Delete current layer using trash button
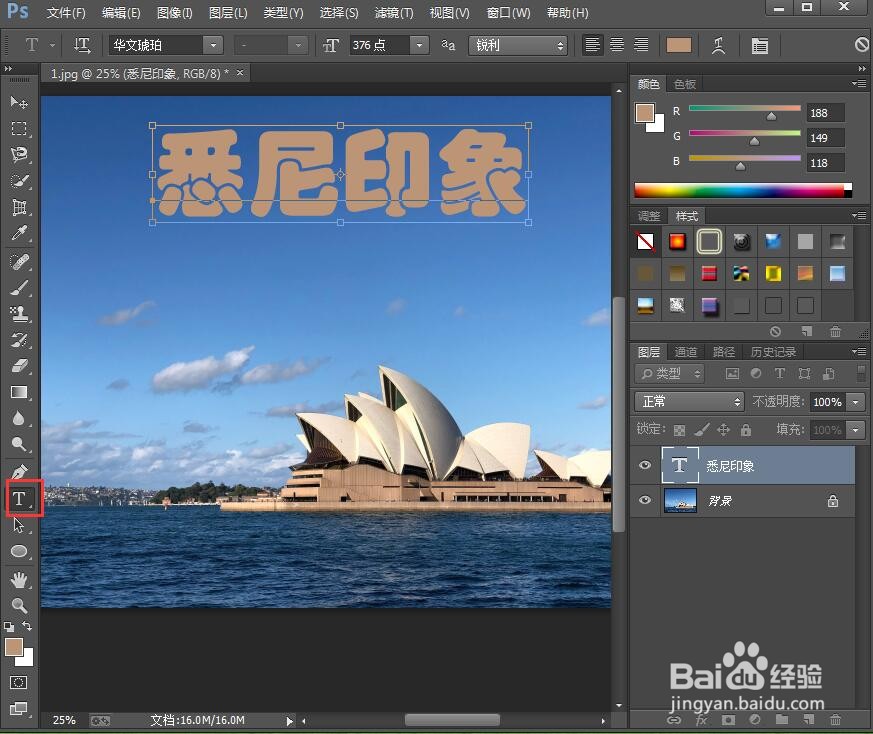873x734 pixels. [x=836, y=719]
